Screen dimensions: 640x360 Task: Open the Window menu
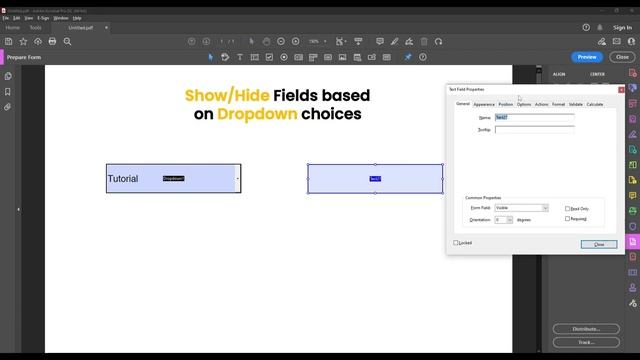coord(61,18)
